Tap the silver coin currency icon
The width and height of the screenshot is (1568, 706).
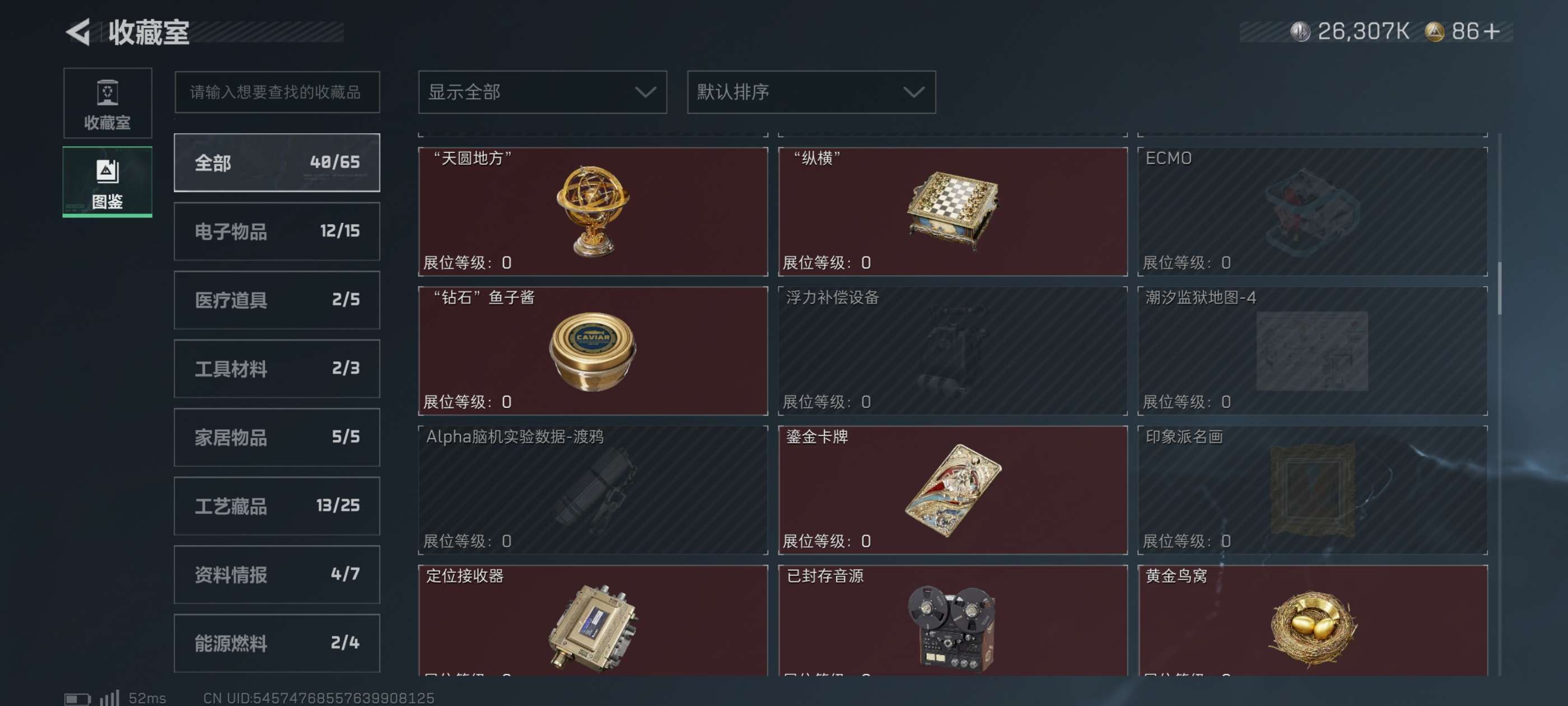click(1300, 32)
